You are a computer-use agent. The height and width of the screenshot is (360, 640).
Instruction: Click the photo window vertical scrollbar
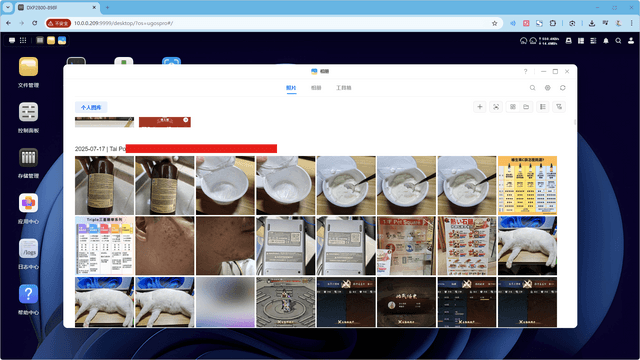[575, 122]
